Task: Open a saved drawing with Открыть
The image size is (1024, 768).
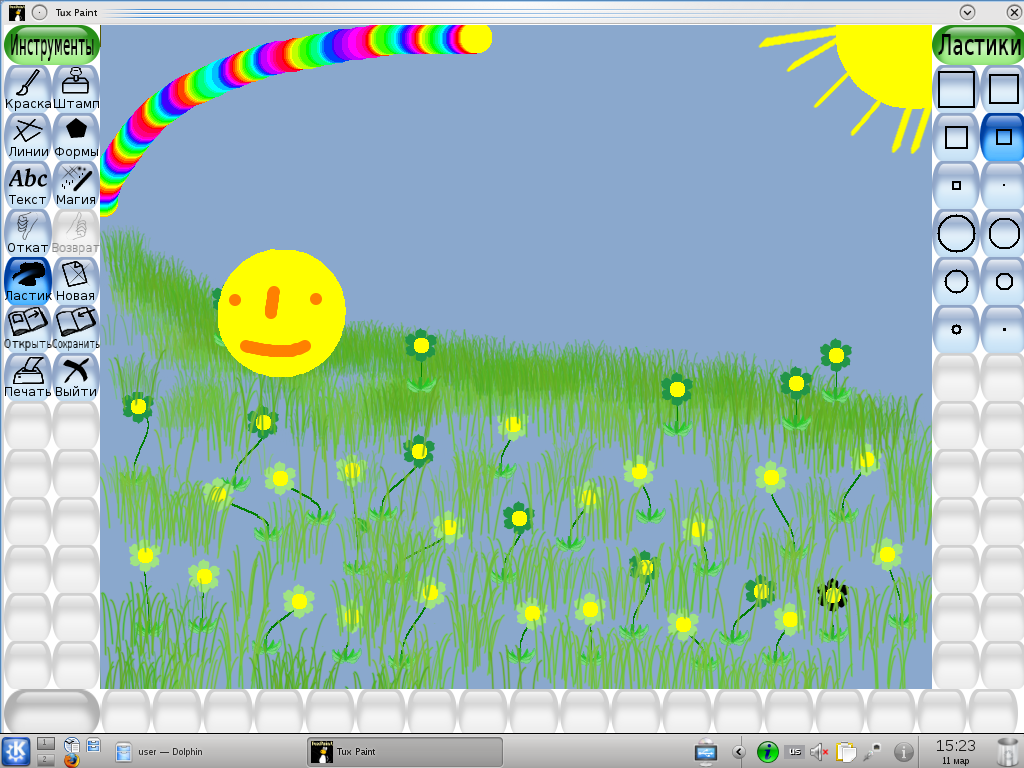Action: pyautogui.click(x=28, y=328)
